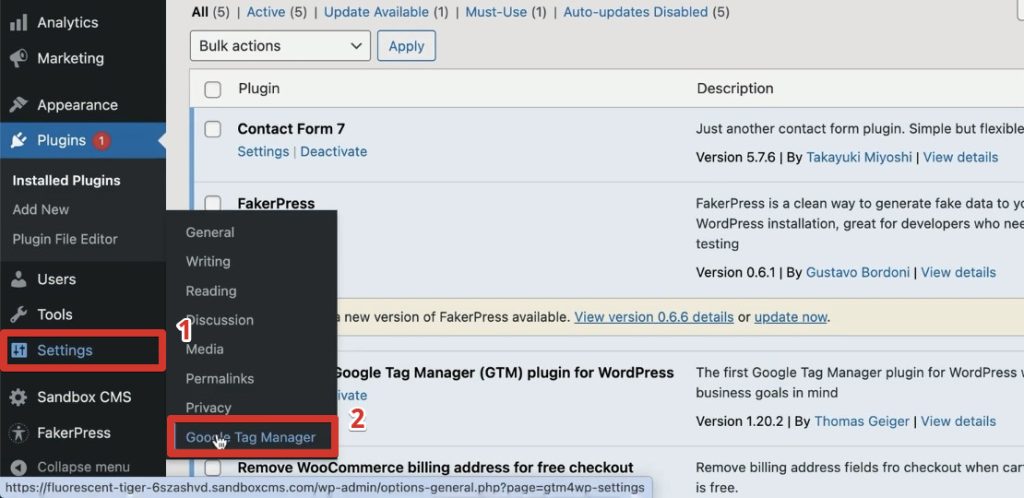Image resolution: width=1024 pixels, height=498 pixels.
Task: Click the Sandbox CMS gear icon
Action: [x=18, y=397]
